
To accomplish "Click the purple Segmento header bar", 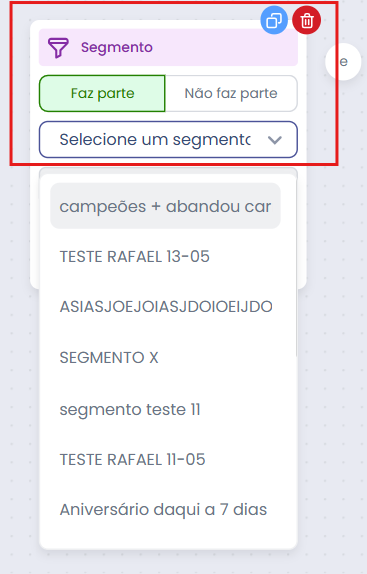I will click(x=168, y=47).
